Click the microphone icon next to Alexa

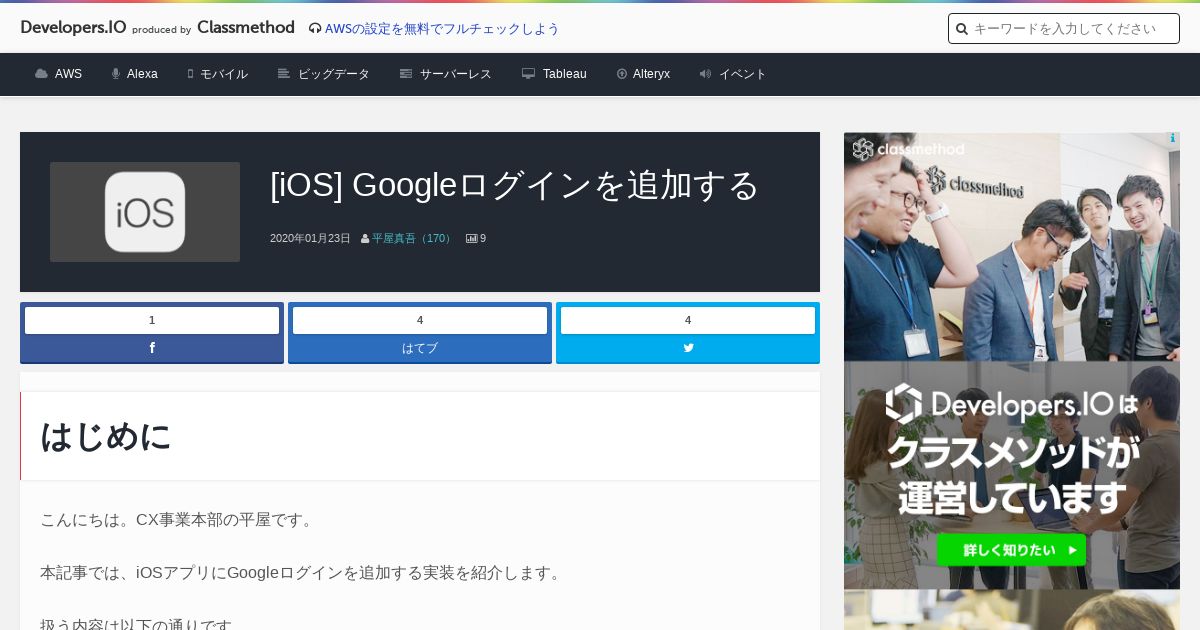116,74
